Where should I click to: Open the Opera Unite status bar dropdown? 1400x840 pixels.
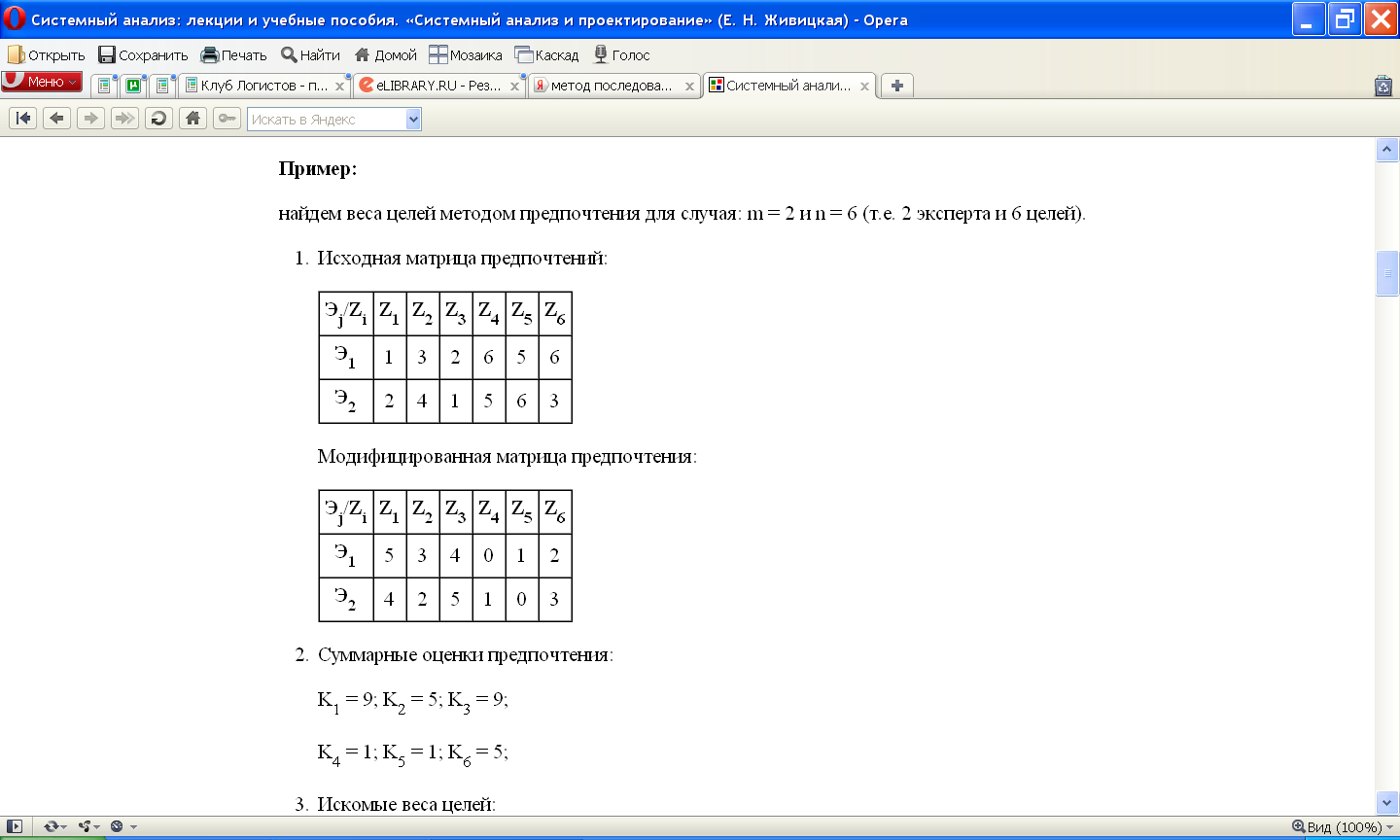(89, 826)
